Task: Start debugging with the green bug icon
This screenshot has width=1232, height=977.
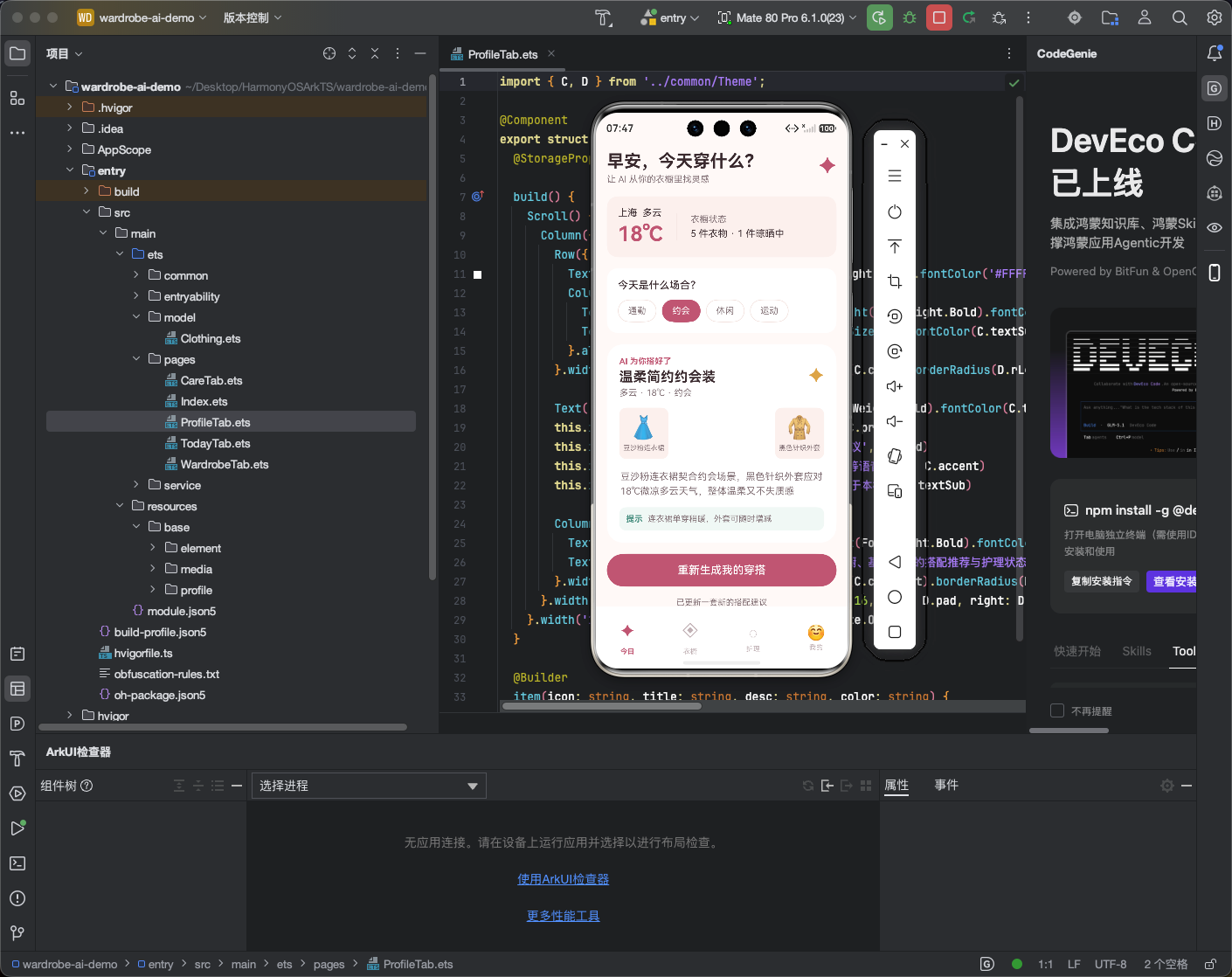Action: [910, 17]
